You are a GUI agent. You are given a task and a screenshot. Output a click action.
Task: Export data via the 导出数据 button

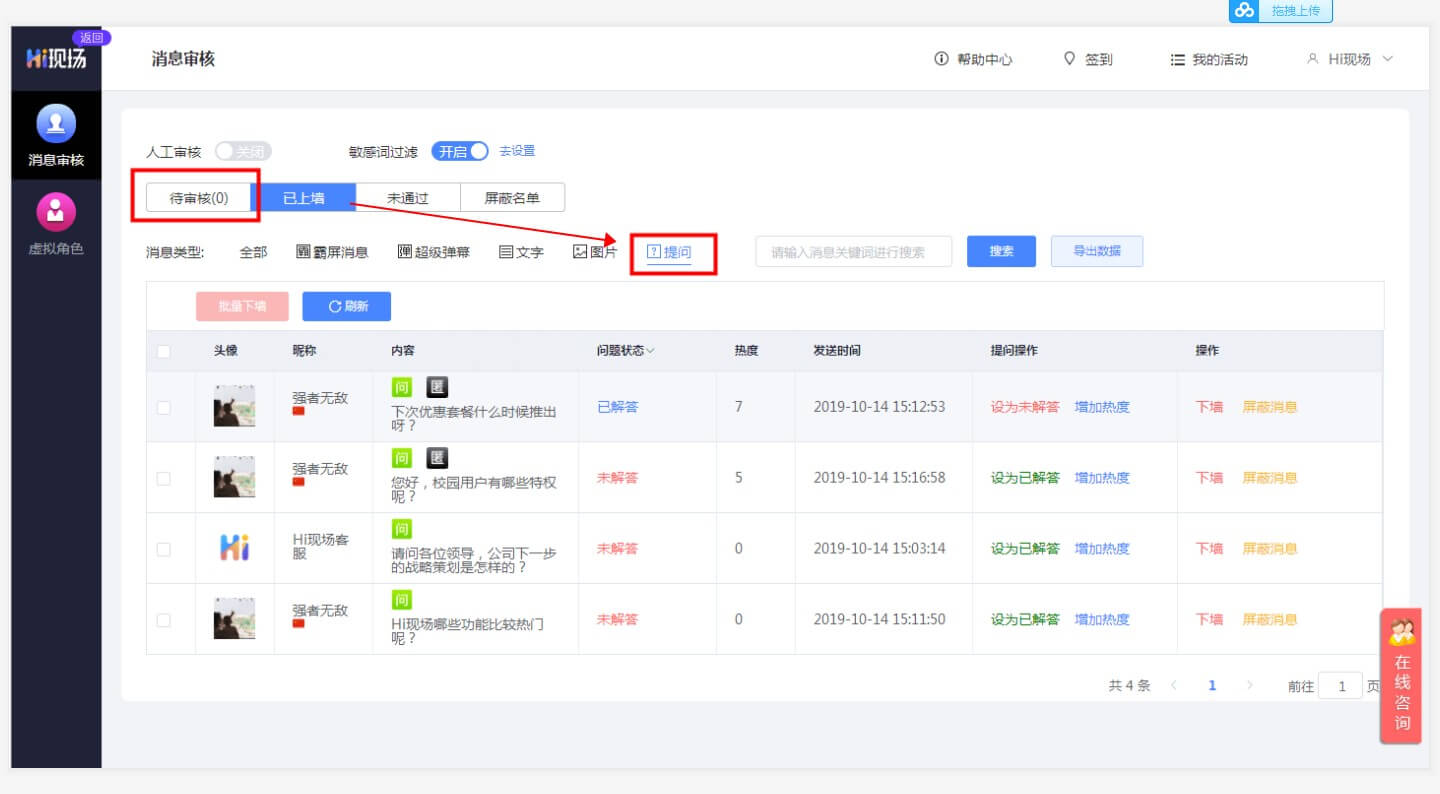pos(1097,251)
